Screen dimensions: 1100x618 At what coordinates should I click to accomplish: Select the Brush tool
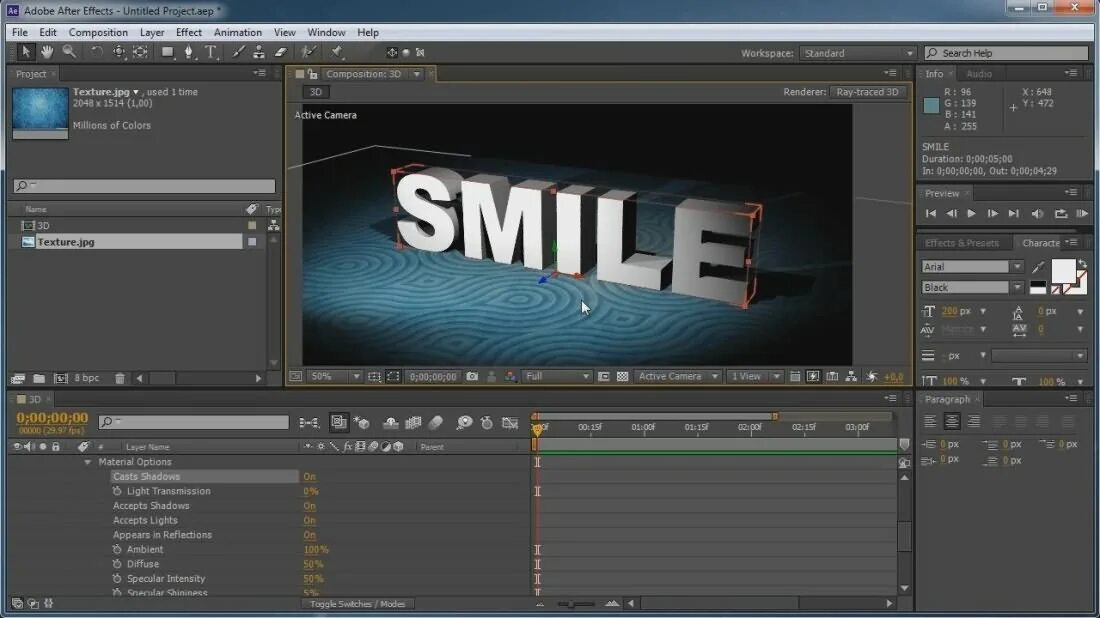[239, 52]
